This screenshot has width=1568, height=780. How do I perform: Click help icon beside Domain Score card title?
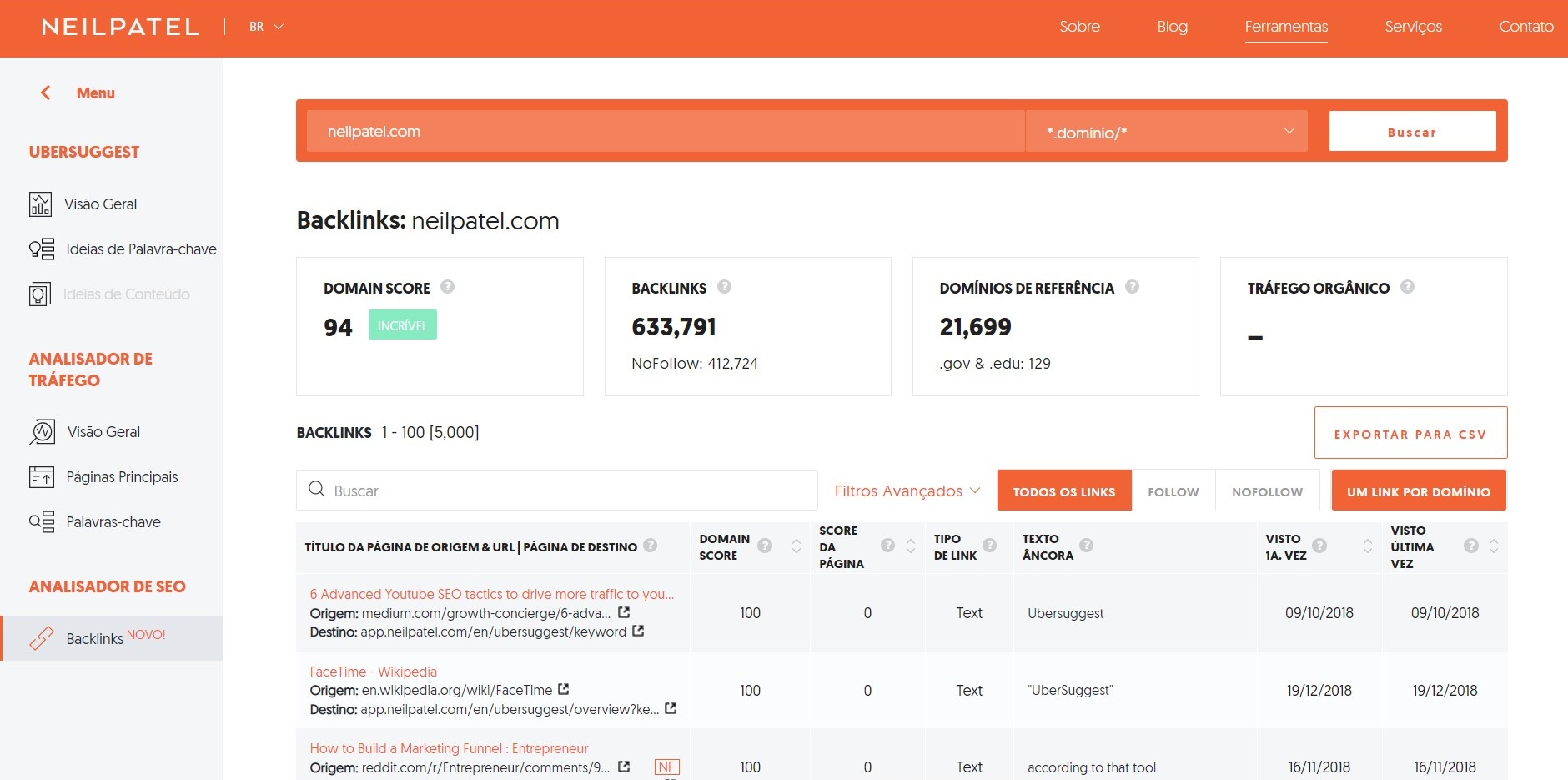tap(448, 287)
